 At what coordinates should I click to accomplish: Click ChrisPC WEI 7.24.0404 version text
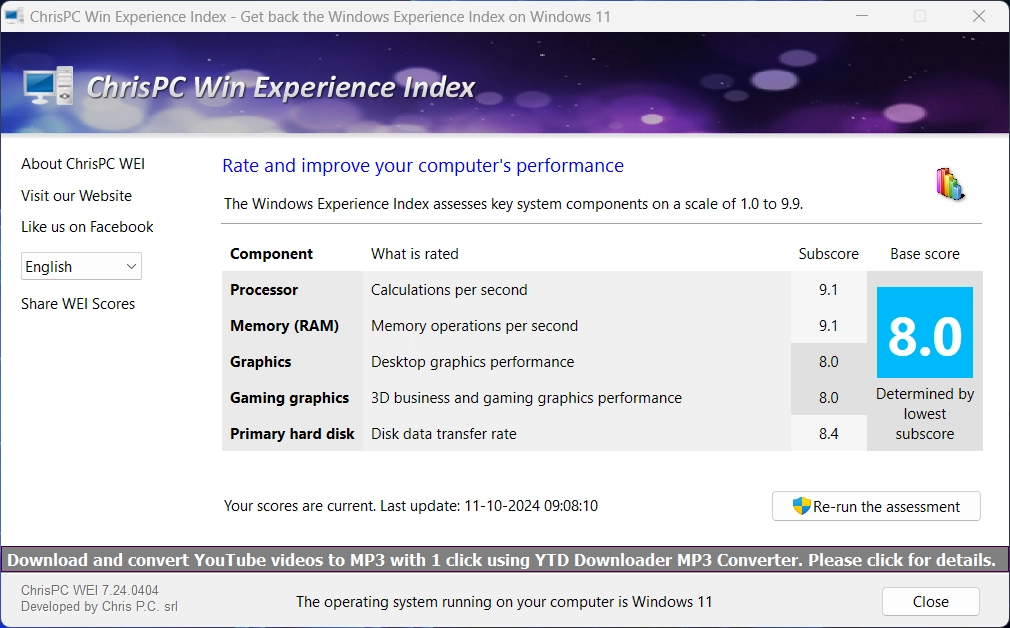[90, 590]
